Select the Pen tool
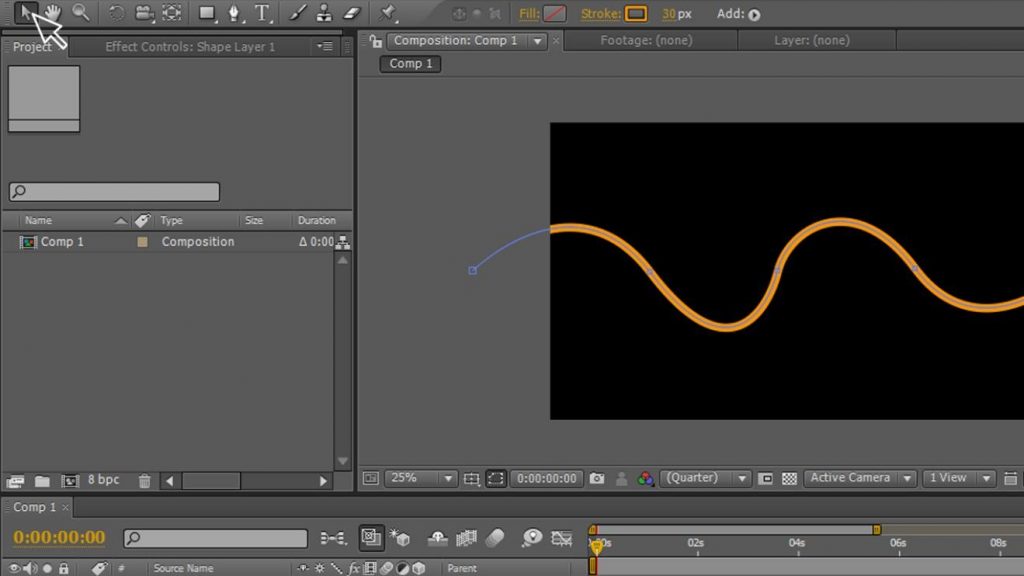 coord(232,13)
